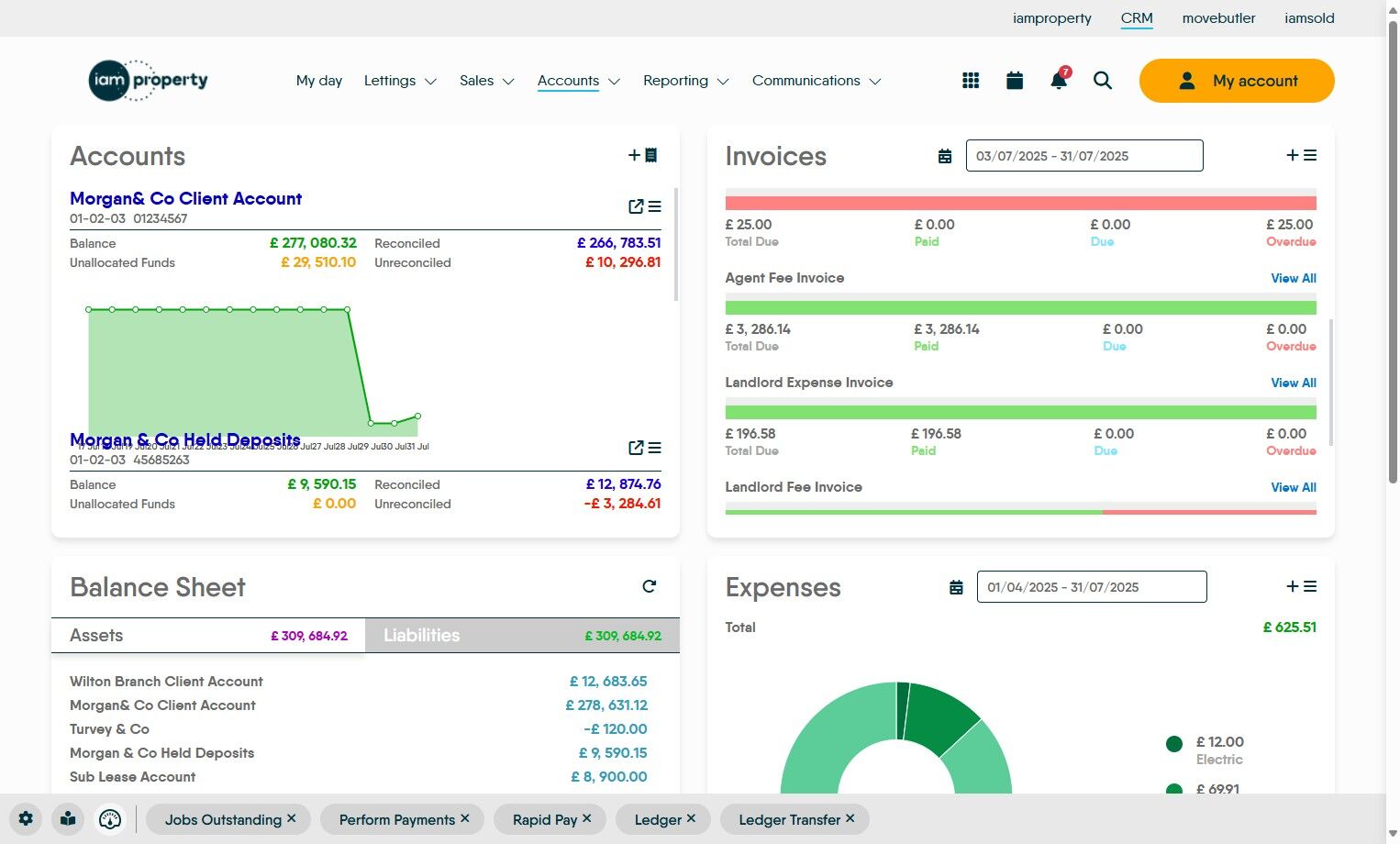Open the notifications bell

[x=1059, y=81]
